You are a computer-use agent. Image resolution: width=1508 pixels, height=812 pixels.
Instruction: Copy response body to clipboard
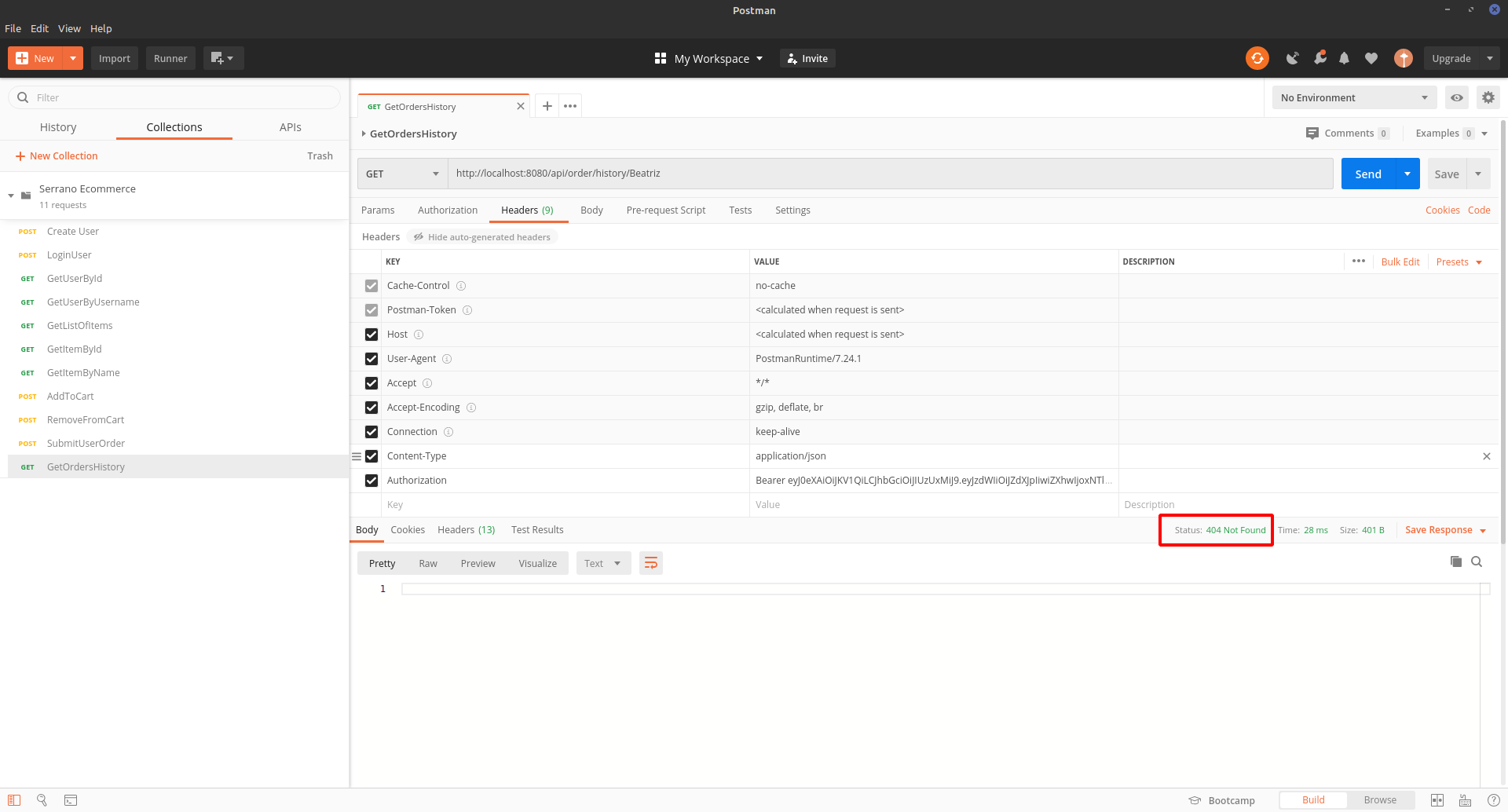tap(1456, 561)
